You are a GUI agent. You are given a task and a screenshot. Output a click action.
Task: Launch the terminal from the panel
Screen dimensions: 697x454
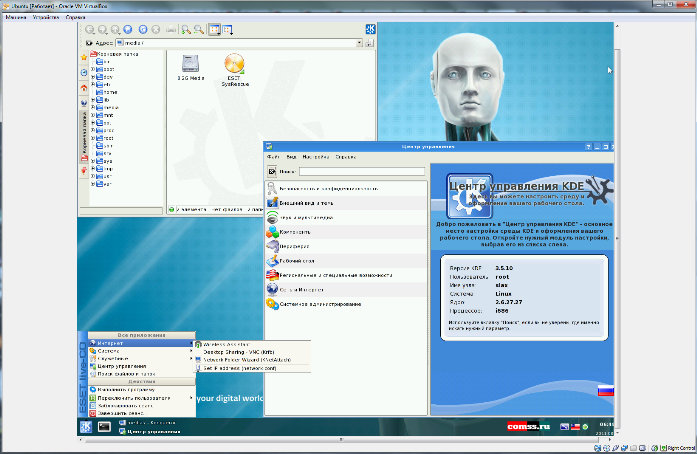tap(104, 427)
